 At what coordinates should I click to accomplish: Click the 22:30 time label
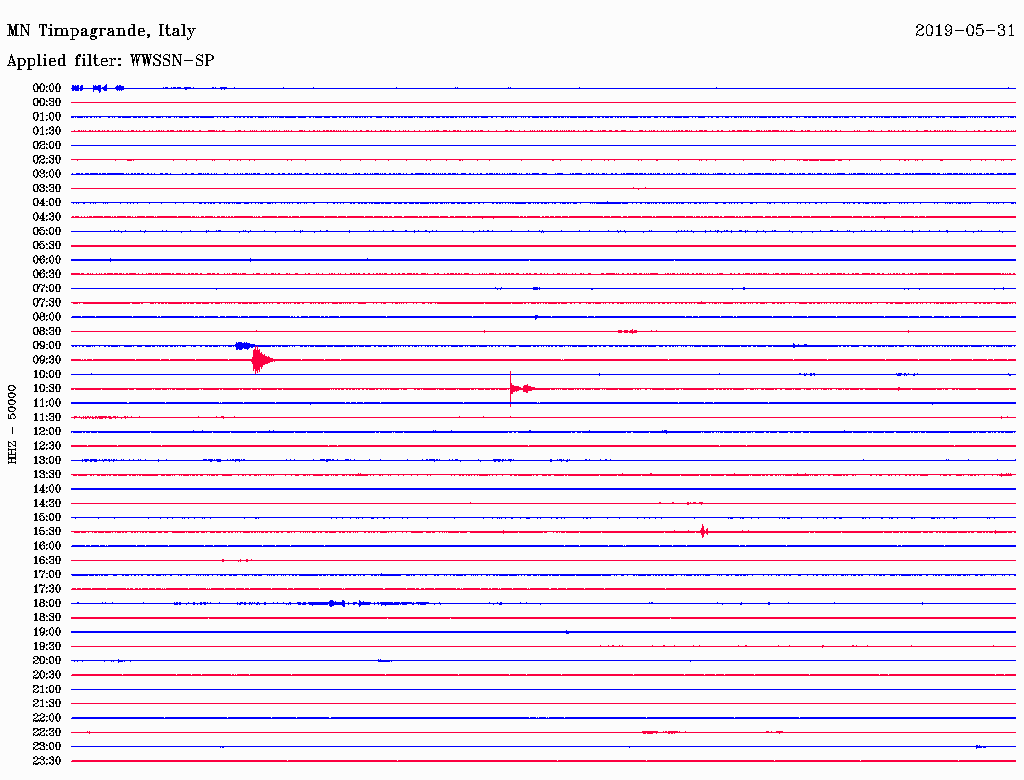pyautogui.click(x=47, y=732)
